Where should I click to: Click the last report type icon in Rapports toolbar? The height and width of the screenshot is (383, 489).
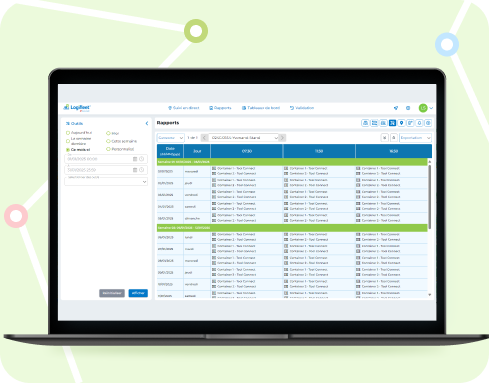(428, 123)
